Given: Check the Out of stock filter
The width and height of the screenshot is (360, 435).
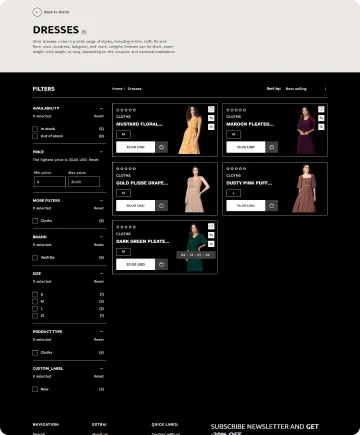Looking at the screenshot, I should 35,136.
